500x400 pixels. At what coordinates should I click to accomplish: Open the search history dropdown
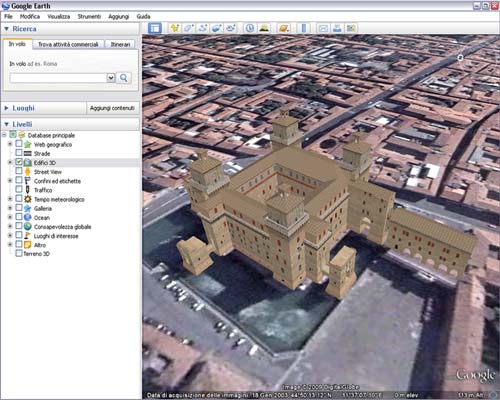click(x=111, y=78)
